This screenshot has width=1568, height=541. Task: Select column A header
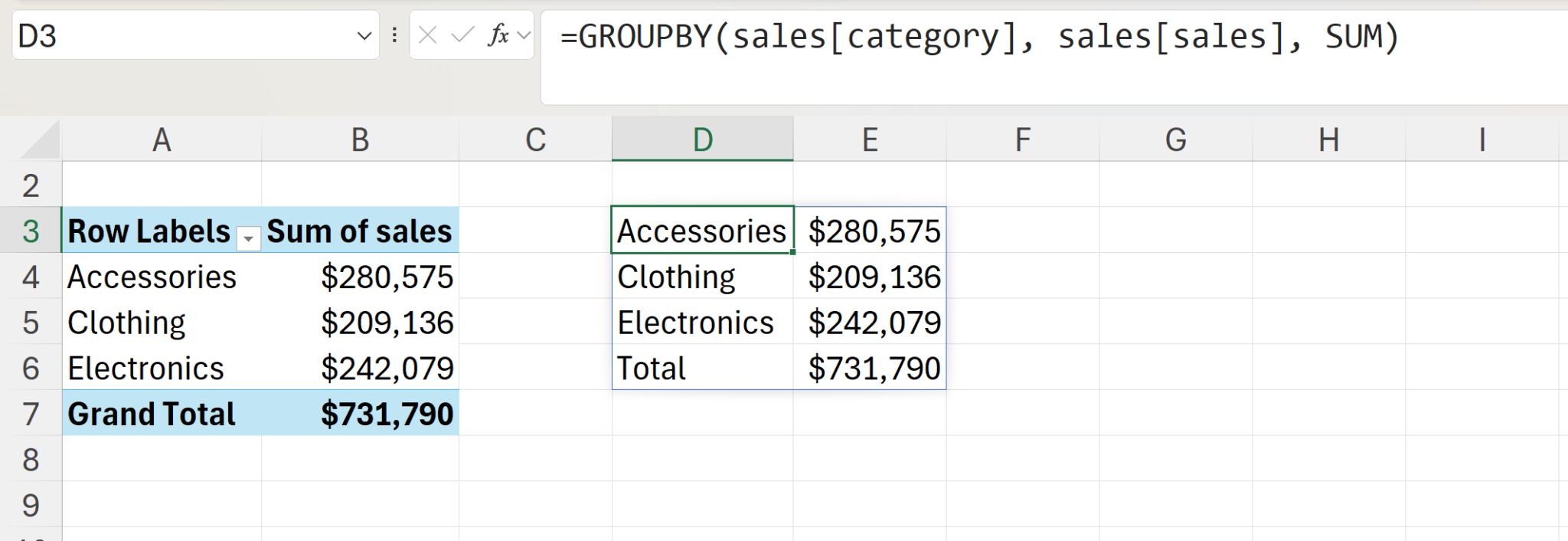[x=162, y=140]
